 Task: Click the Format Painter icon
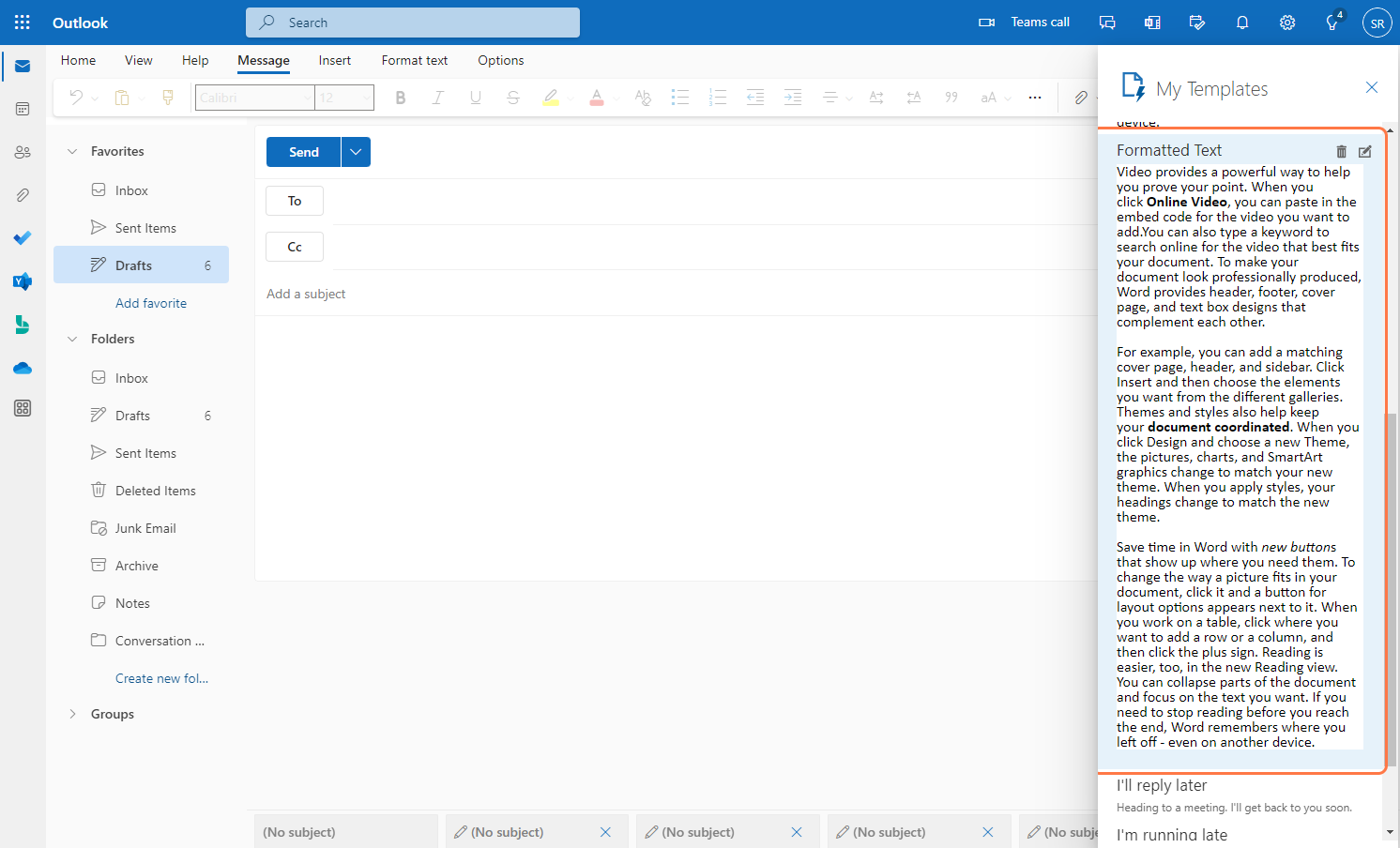(168, 98)
